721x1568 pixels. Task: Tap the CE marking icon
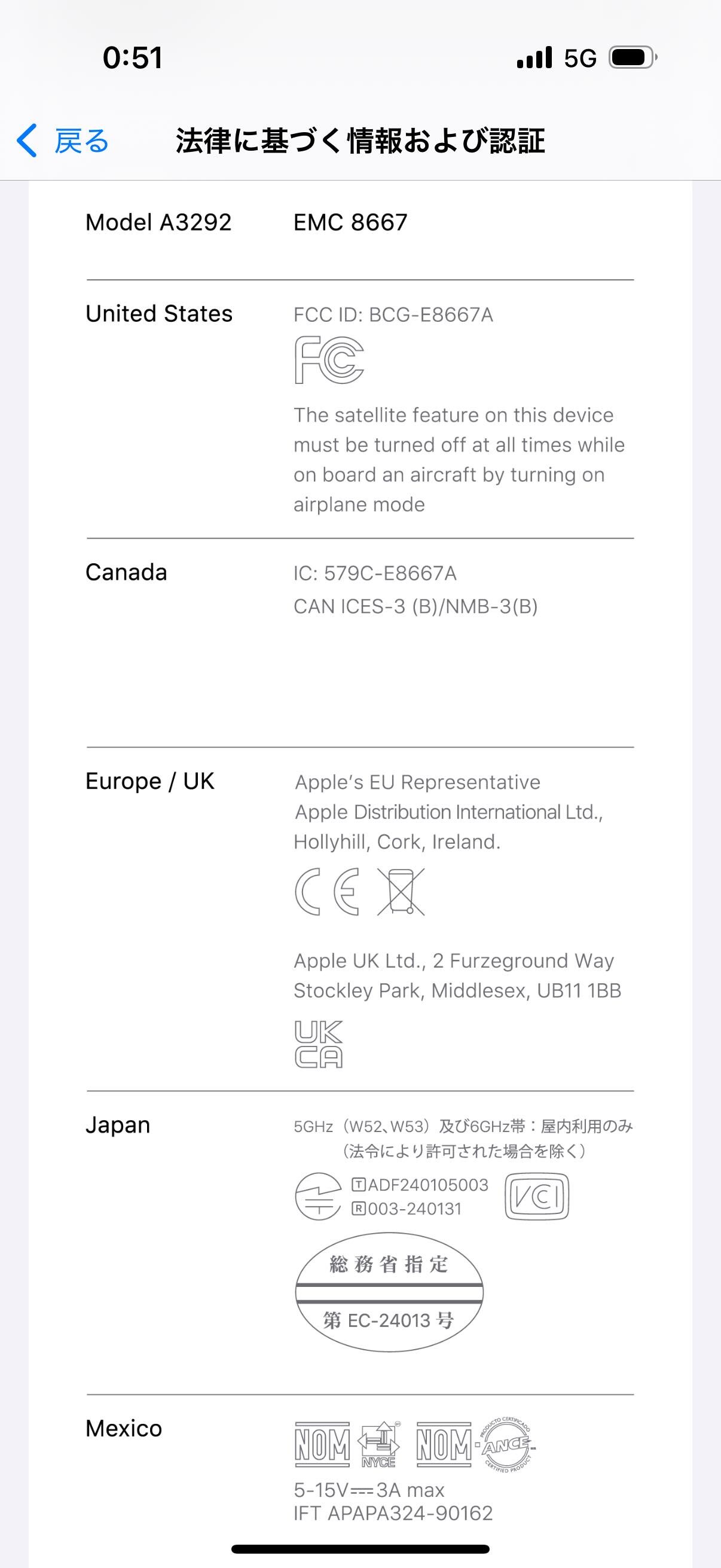pos(327,892)
